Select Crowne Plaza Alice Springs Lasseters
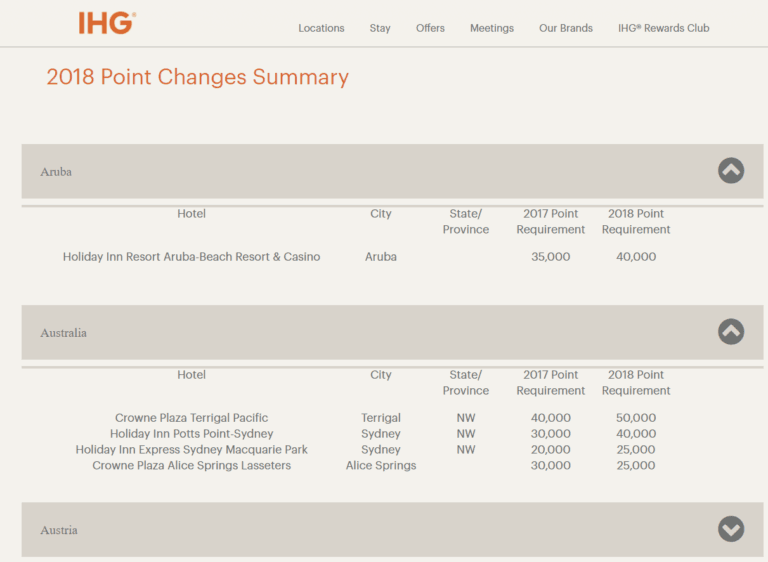 click(191, 466)
